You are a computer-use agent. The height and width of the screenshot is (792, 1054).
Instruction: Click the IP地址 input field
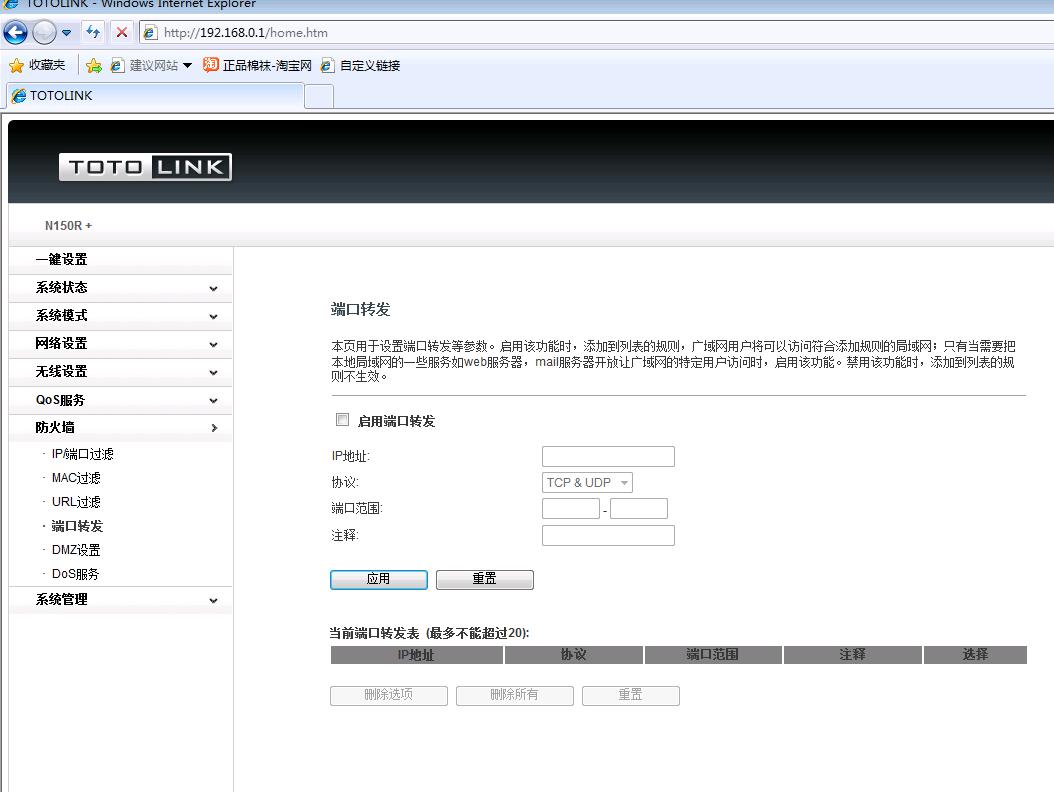pyautogui.click(x=608, y=457)
